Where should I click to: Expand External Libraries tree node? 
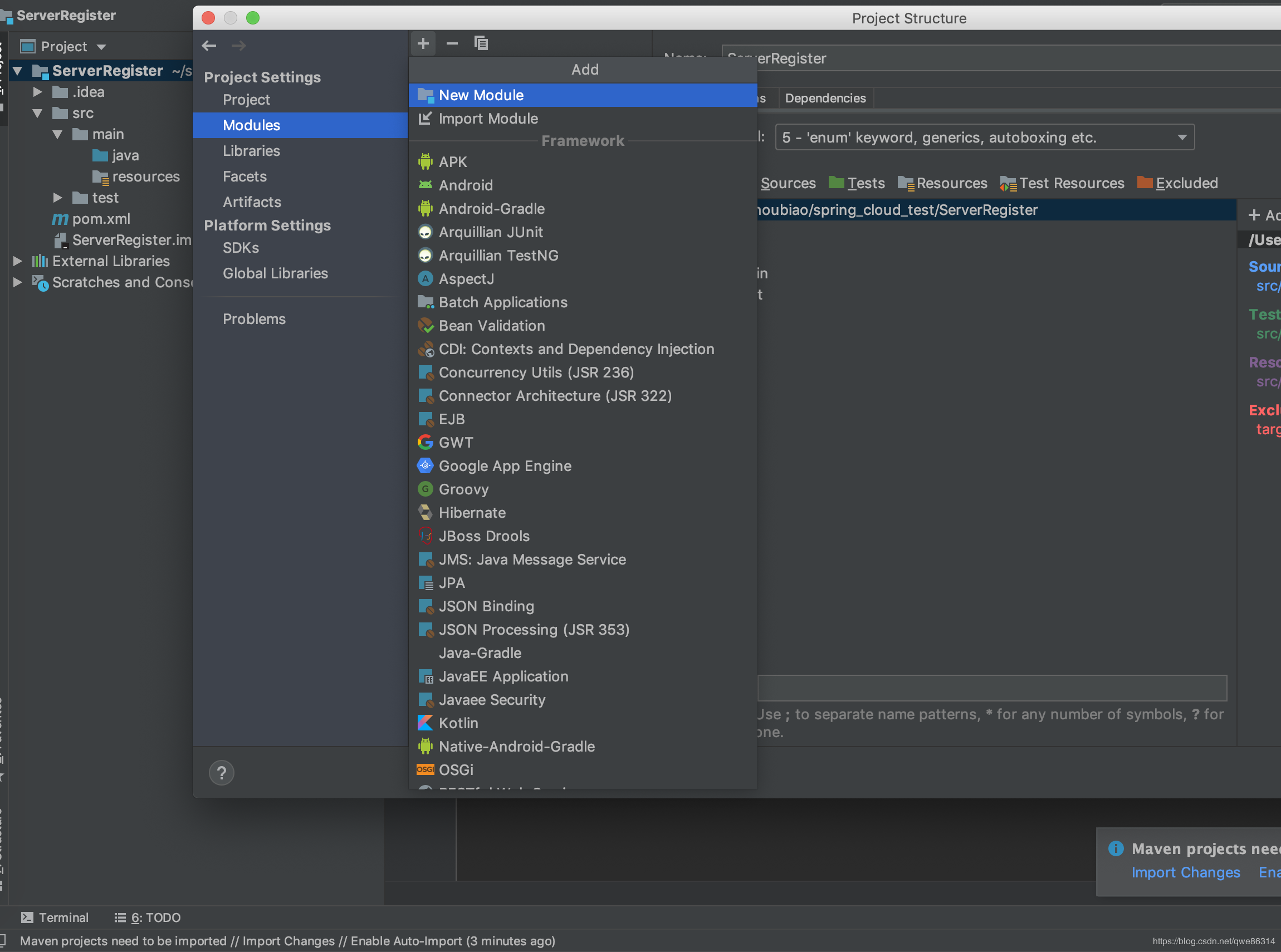click(x=17, y=261)
